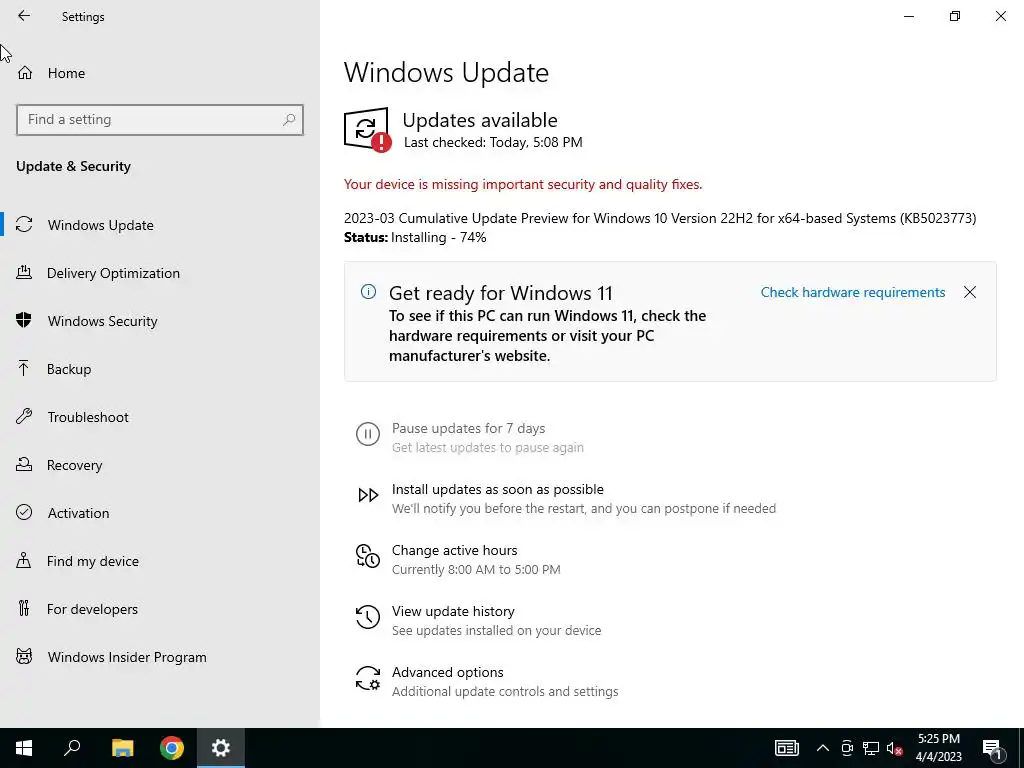Click the Status: Installing - 74% text

tap(415, 237)
